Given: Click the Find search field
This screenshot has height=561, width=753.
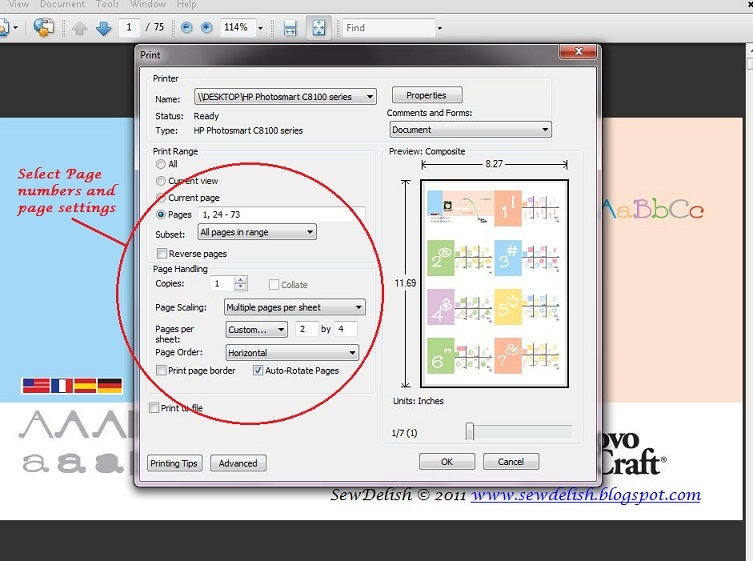Looking at the screenshot, I should [x=389, y=28].
